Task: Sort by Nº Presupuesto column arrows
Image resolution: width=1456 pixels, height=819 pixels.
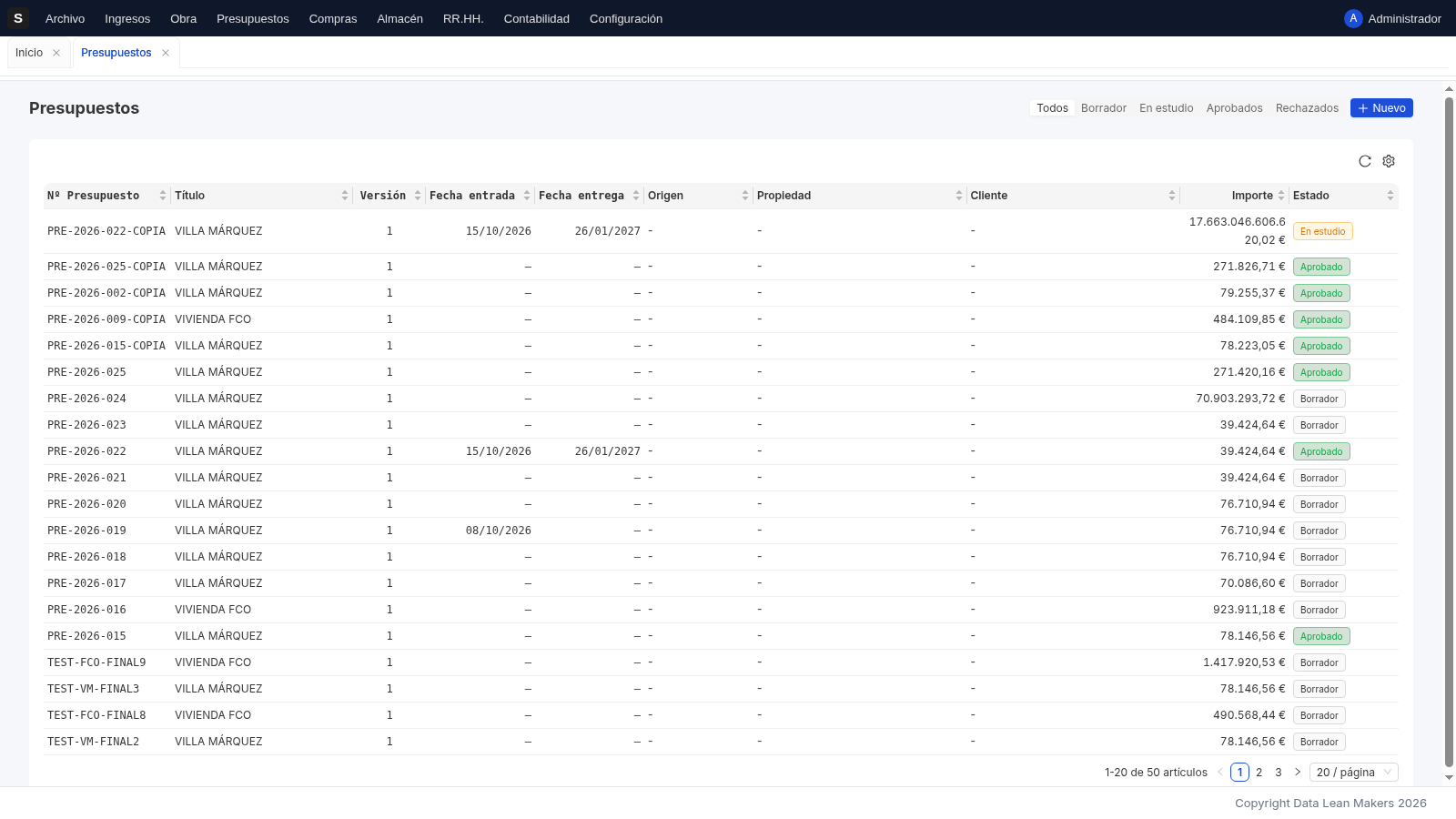Action: click(x=163, y=196)
